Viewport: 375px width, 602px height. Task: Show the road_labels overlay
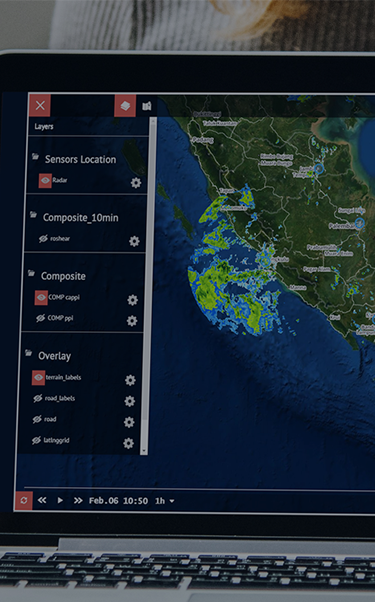click(x=38, y=399)
